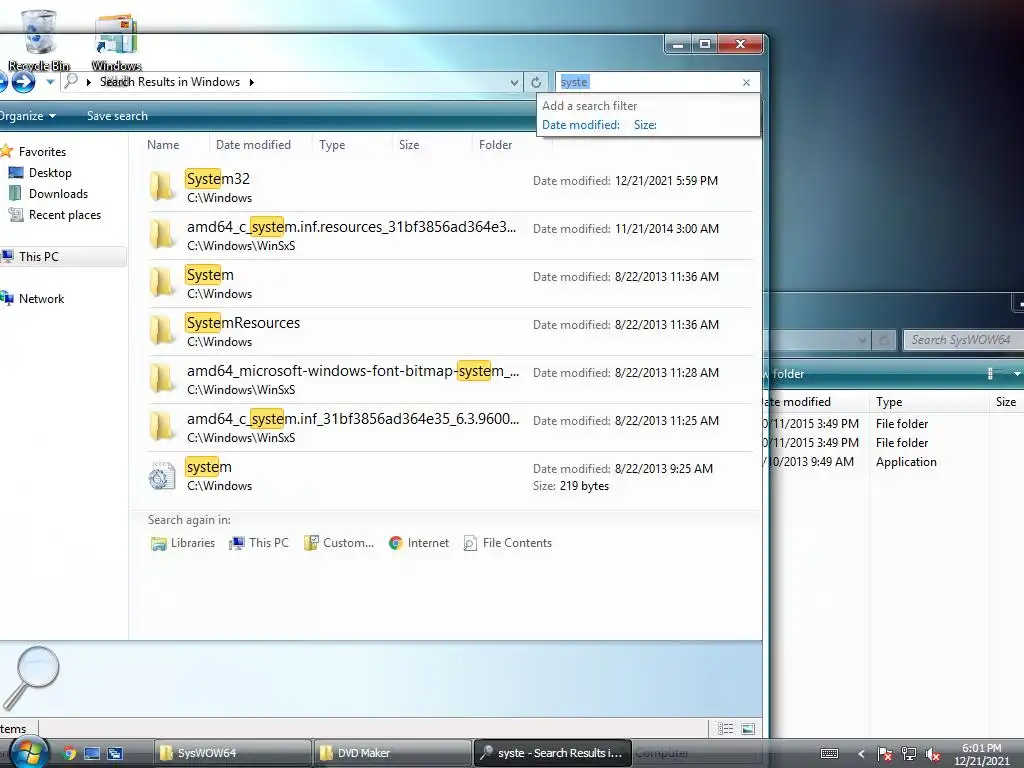Open the SysWOW64 taskbar window
The width and height of the screenshot is (1024, 768).
click(233, 753)
